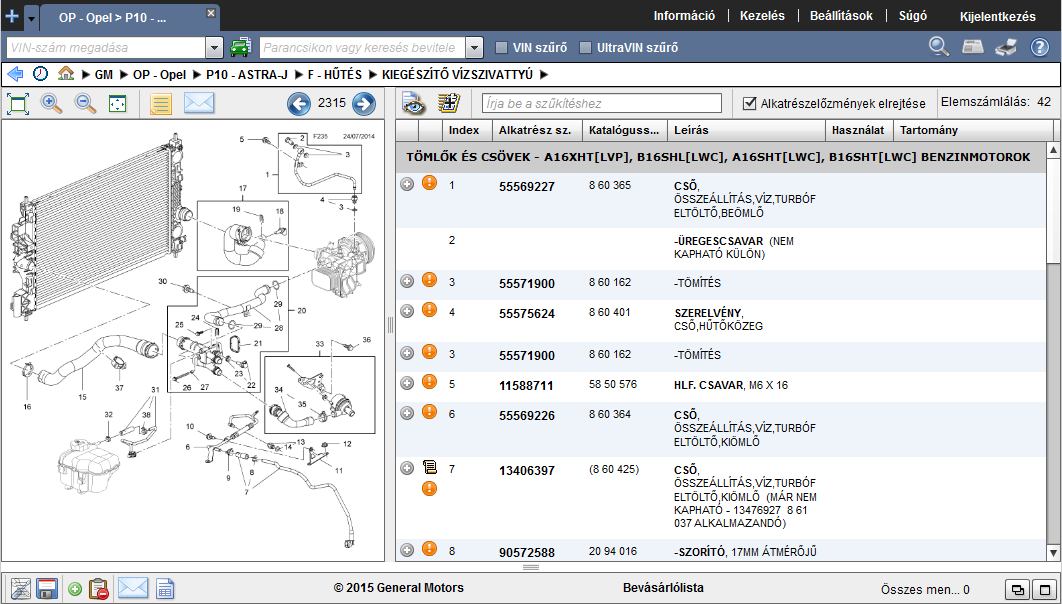Navigate to P10 - ASTRA-J breadcrumb
1062x604 pixels.
coord(247,74)
